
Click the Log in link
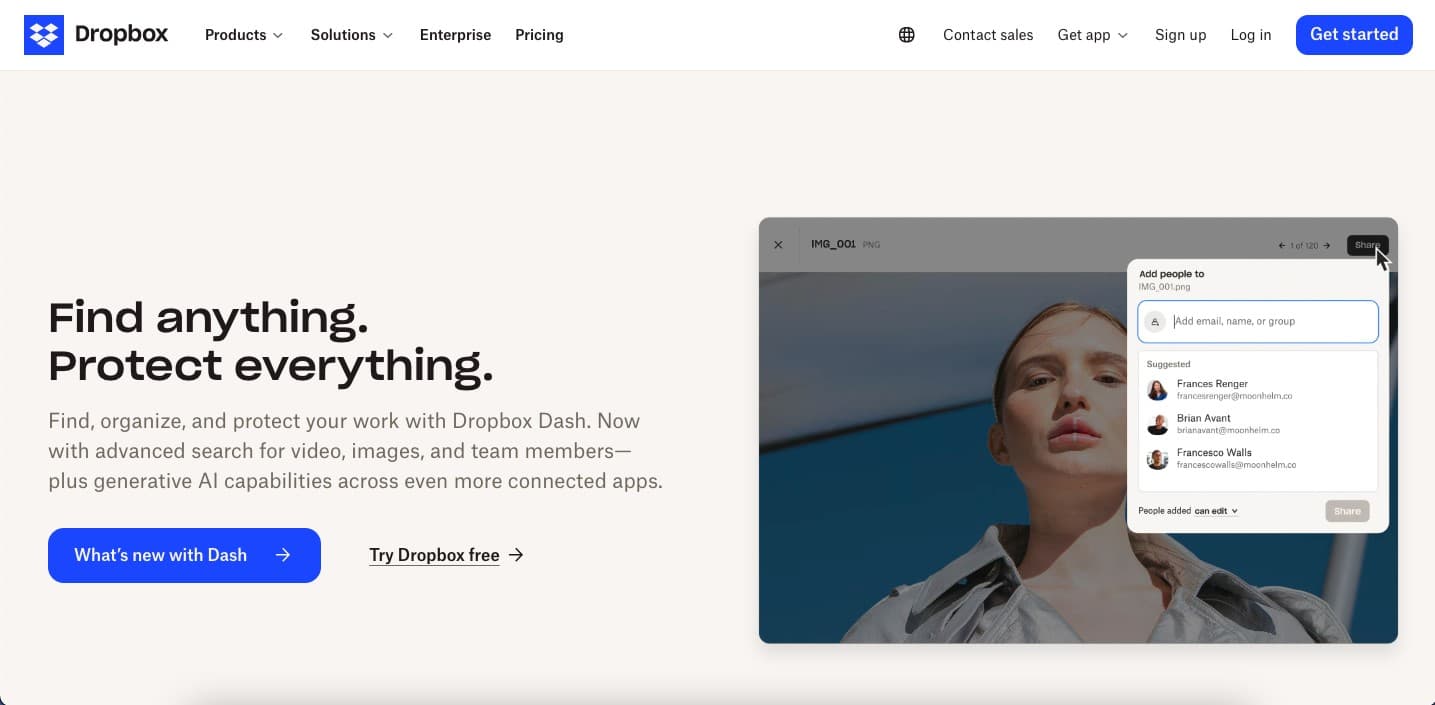coord(1250,35)
